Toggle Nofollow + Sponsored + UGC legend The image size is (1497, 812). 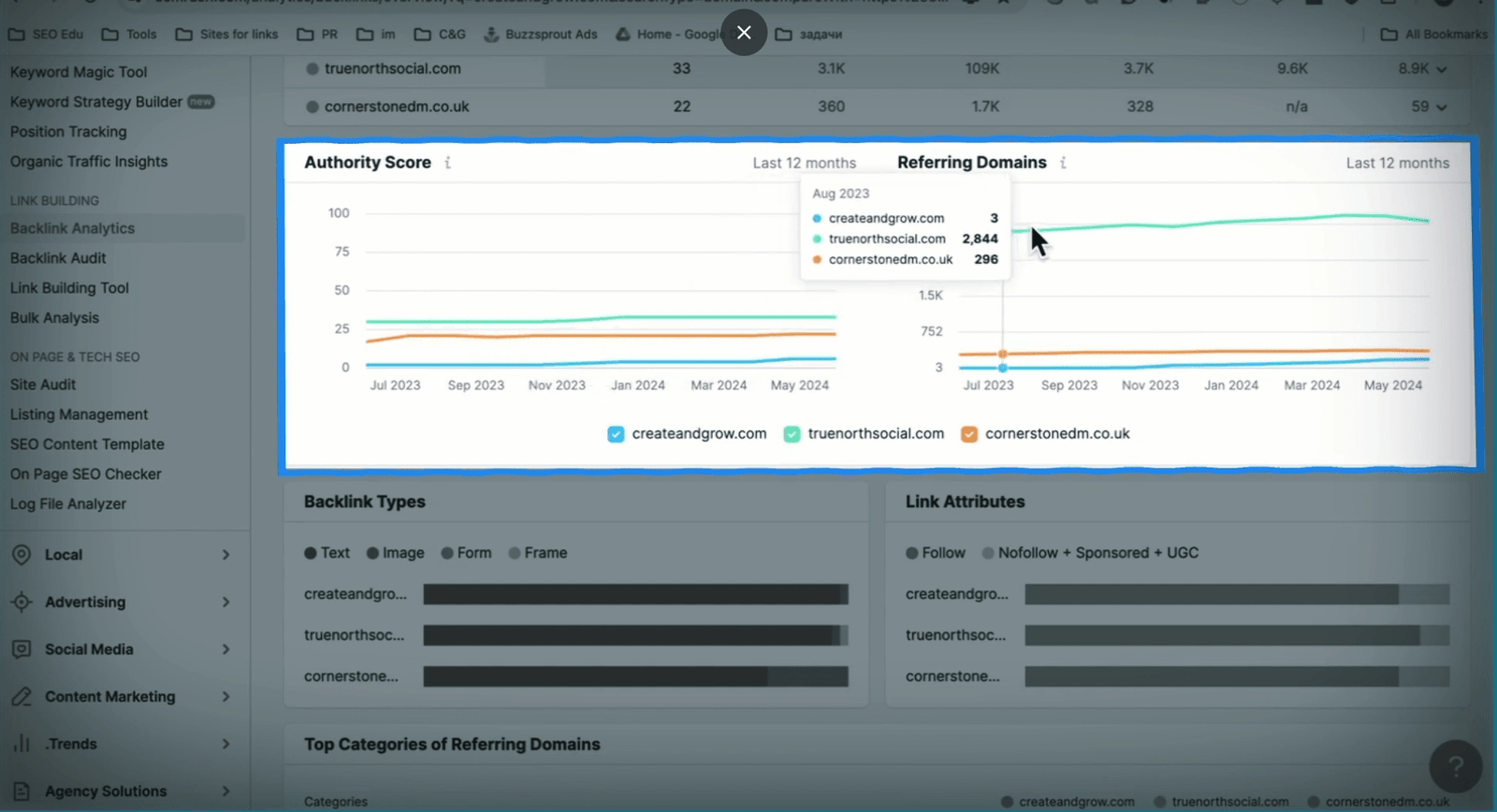(x=1090, y=553)
